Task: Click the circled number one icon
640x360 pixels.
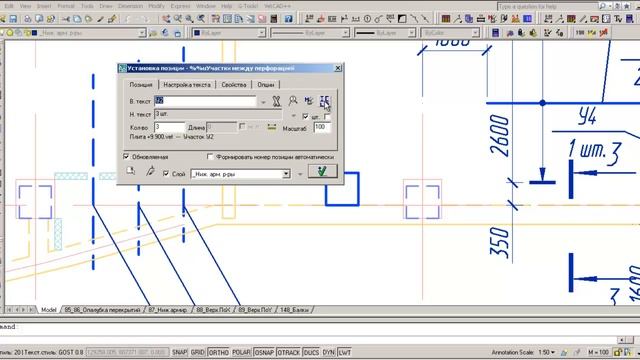Action: click(367, 19)
